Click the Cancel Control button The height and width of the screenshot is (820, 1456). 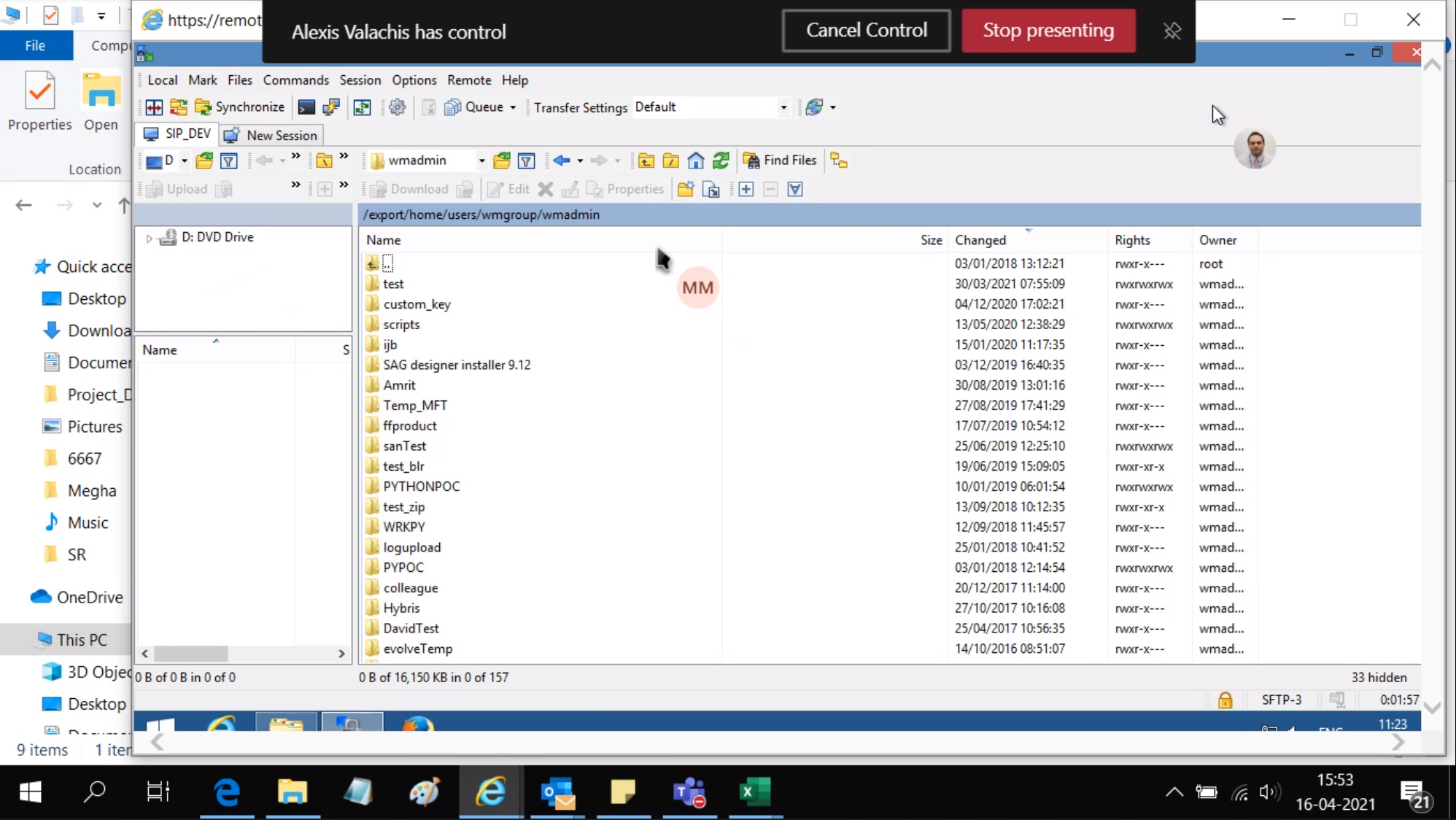866,31
